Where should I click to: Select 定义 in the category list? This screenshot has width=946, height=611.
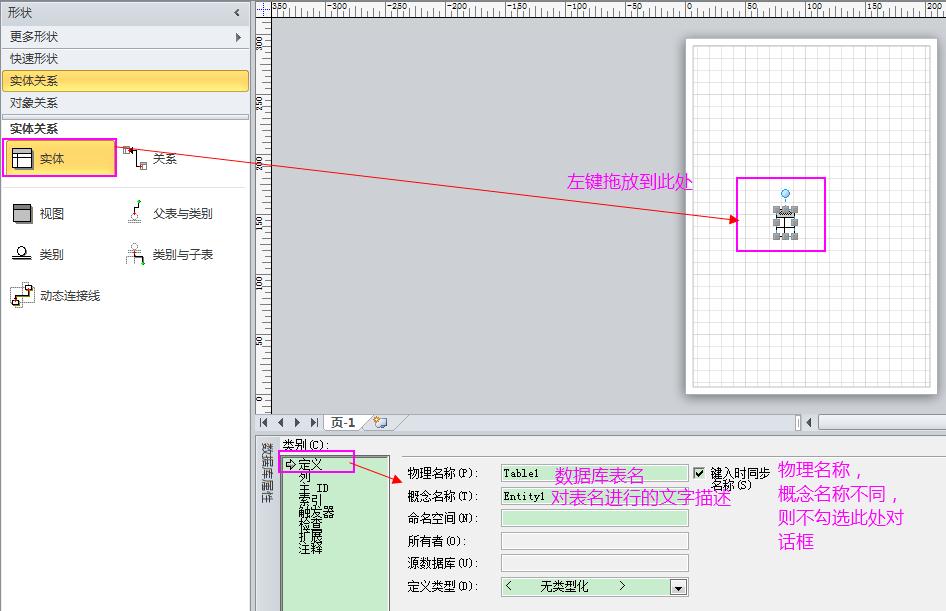[x=310, y=465]
